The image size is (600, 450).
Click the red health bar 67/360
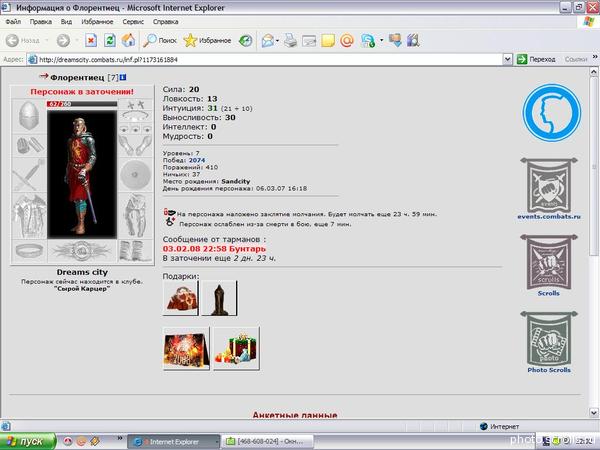(x=82, y=104)
